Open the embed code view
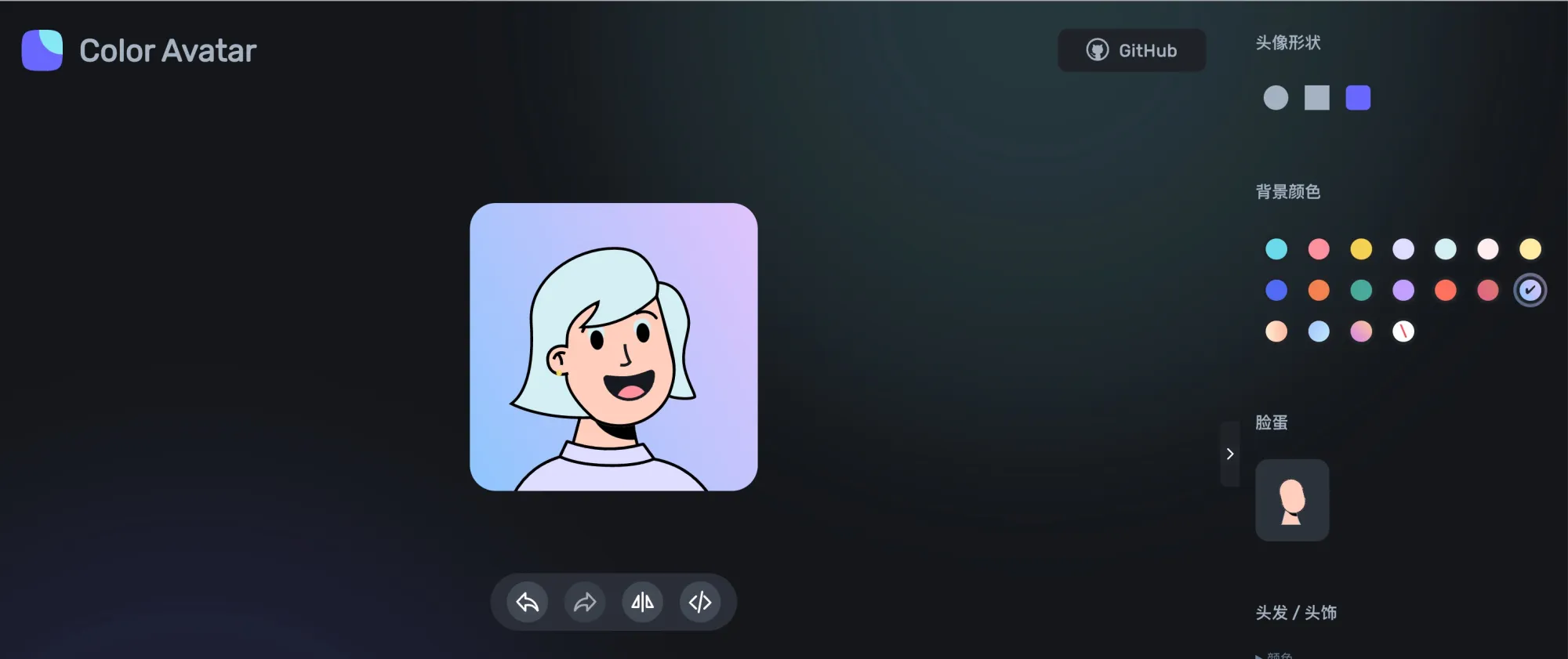The width and height of the screenshot is (1568, 659). (699, 602)
